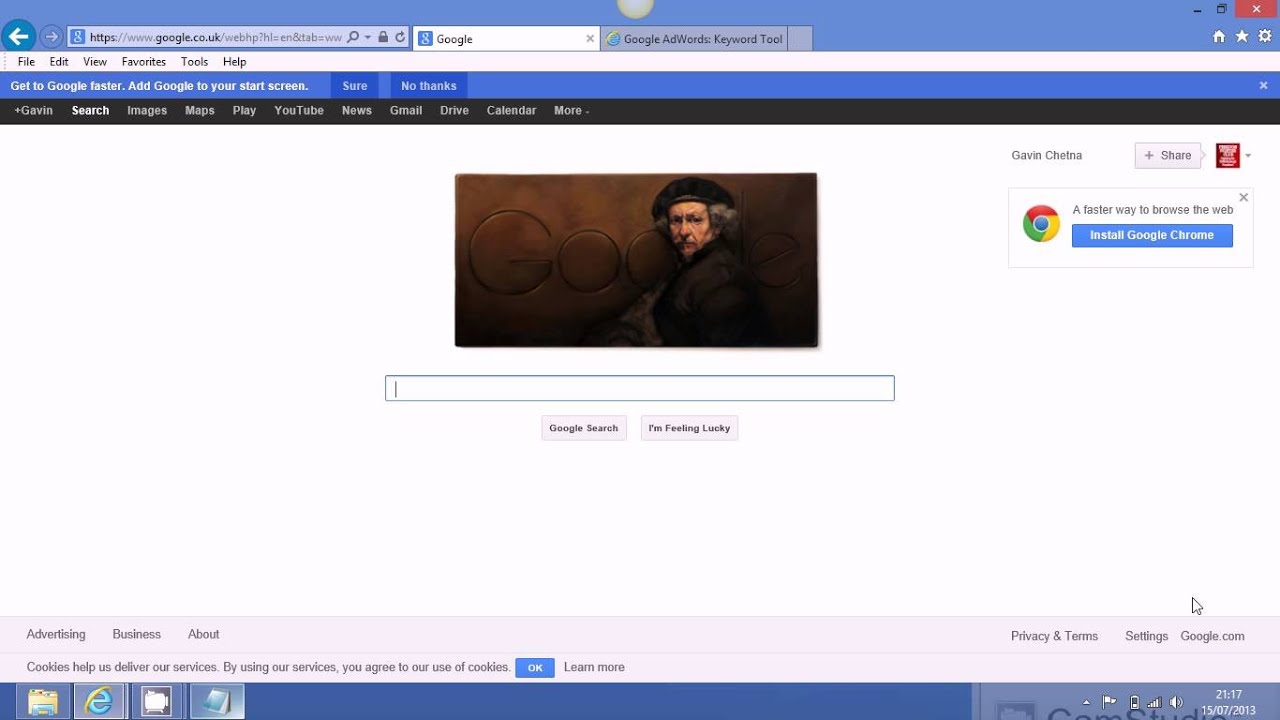Click the security lock icon in address bar
1280x720 pixels.
[383, 38]
